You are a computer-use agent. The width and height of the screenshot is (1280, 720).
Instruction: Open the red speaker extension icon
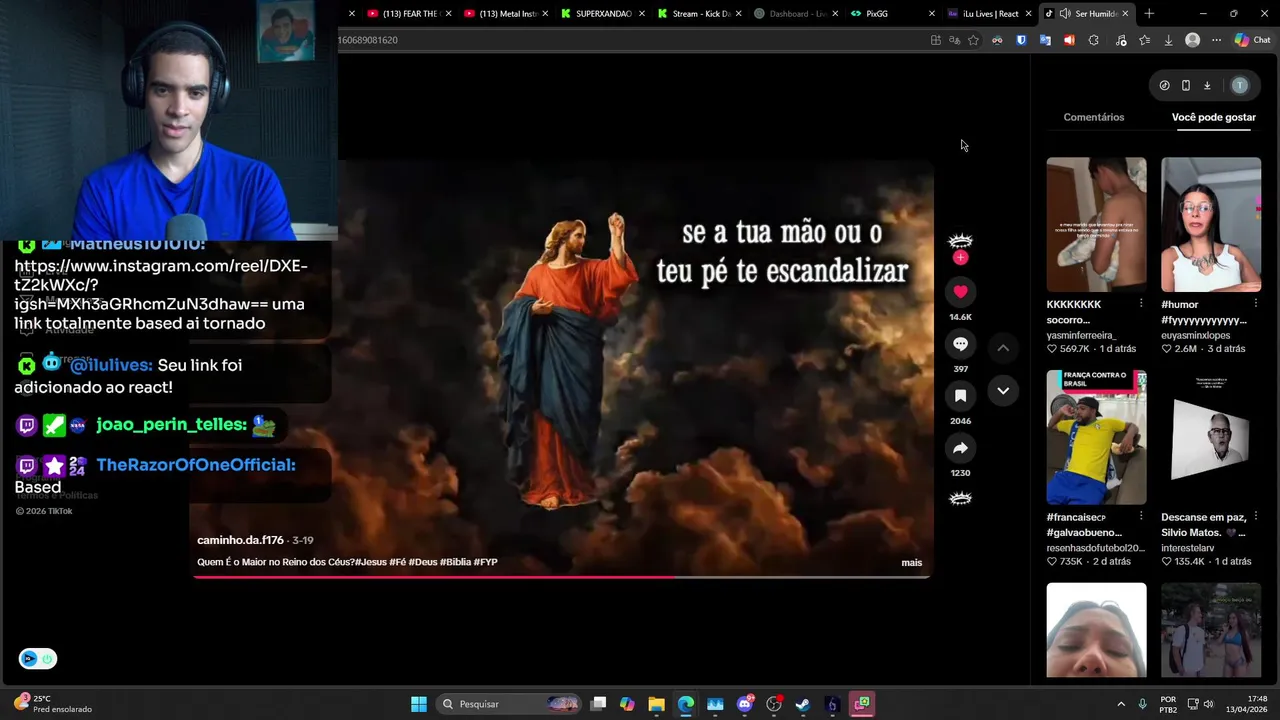pyautogui.click(x=1069, y=40)
